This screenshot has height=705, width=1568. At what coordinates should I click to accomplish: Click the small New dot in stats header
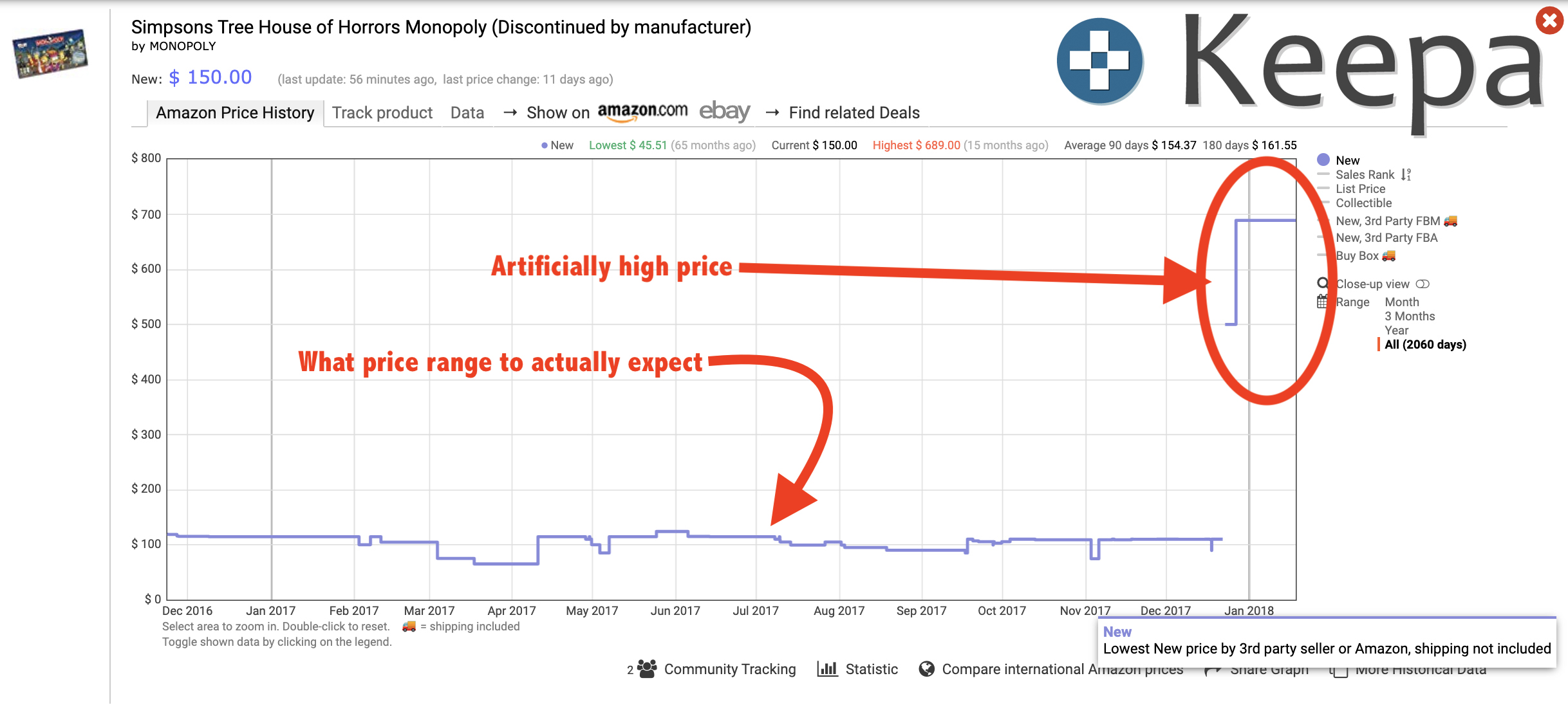545,145
